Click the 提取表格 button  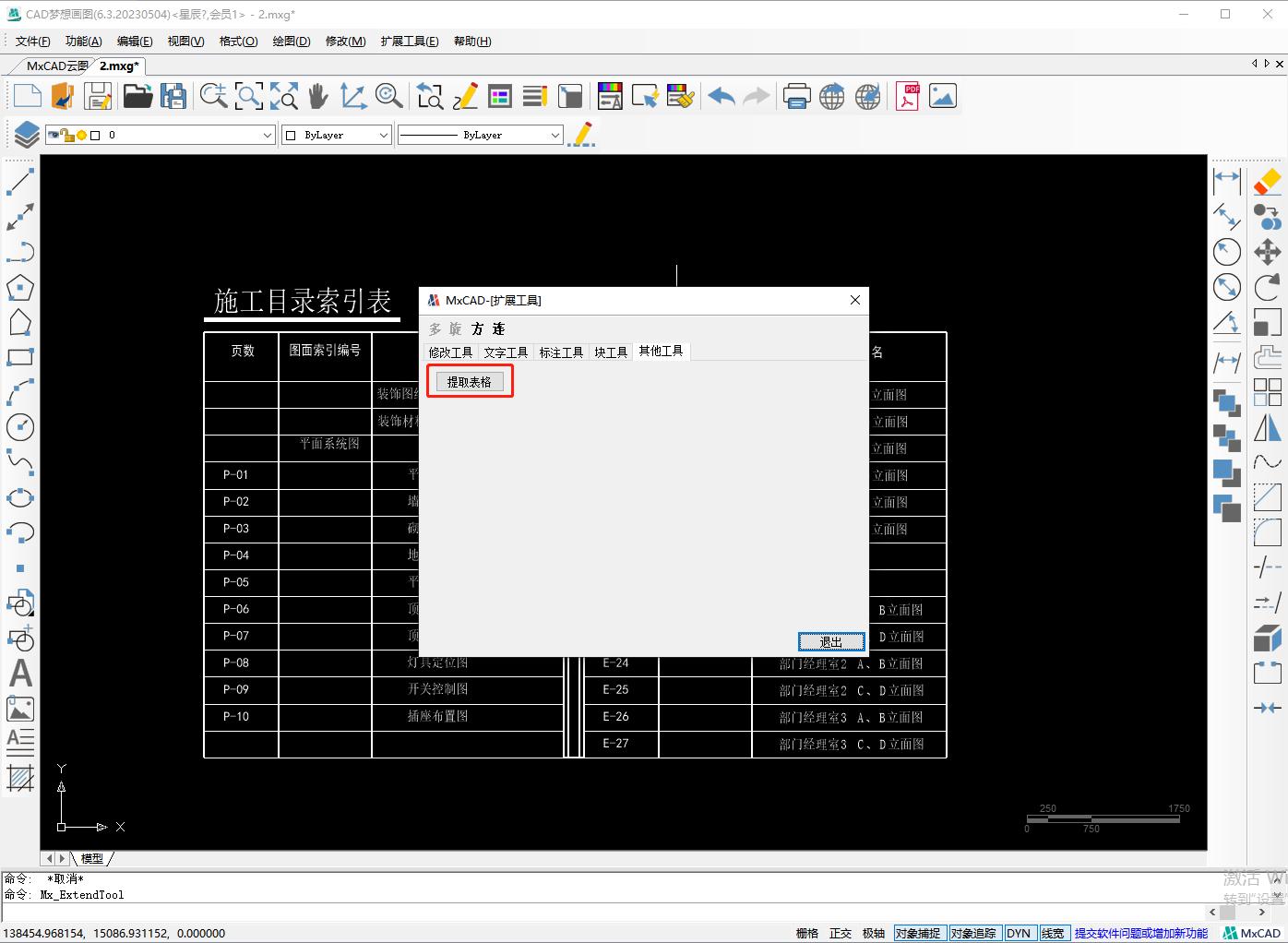pyautogui.click(x=470, y=382)
